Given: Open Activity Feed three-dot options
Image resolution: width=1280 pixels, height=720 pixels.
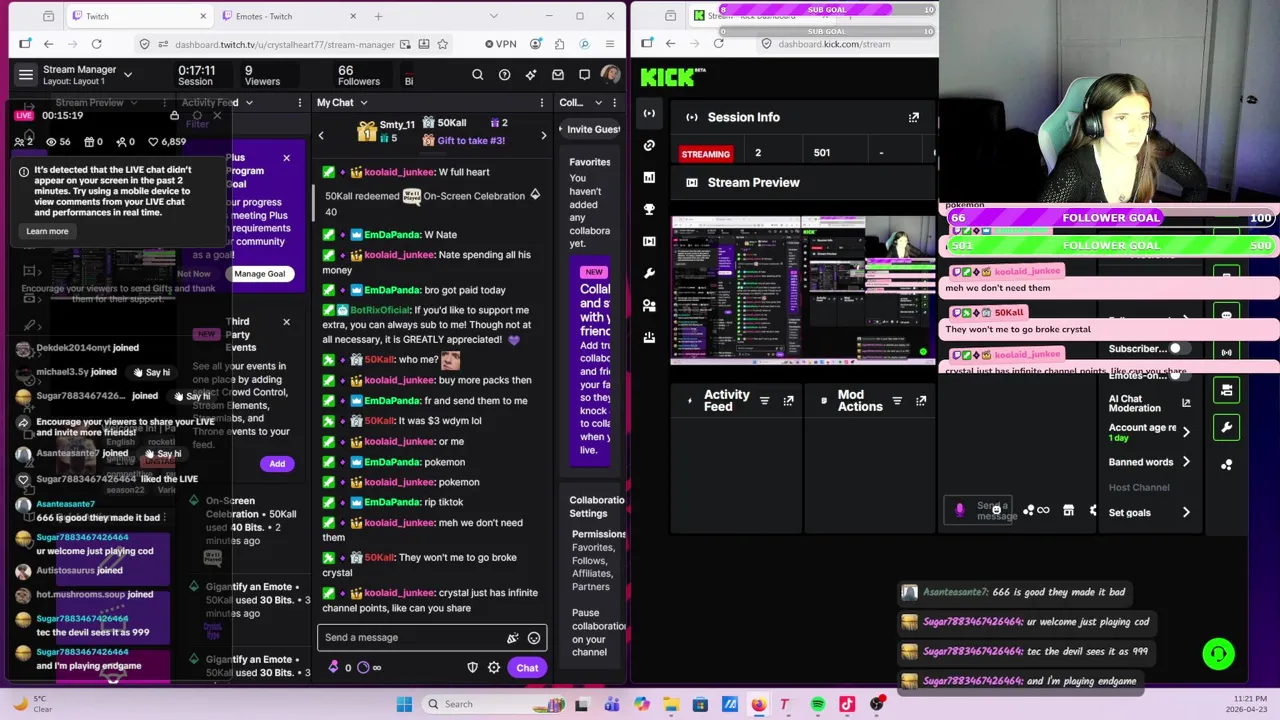Looking at the screenshot, I should pos(299,102).
